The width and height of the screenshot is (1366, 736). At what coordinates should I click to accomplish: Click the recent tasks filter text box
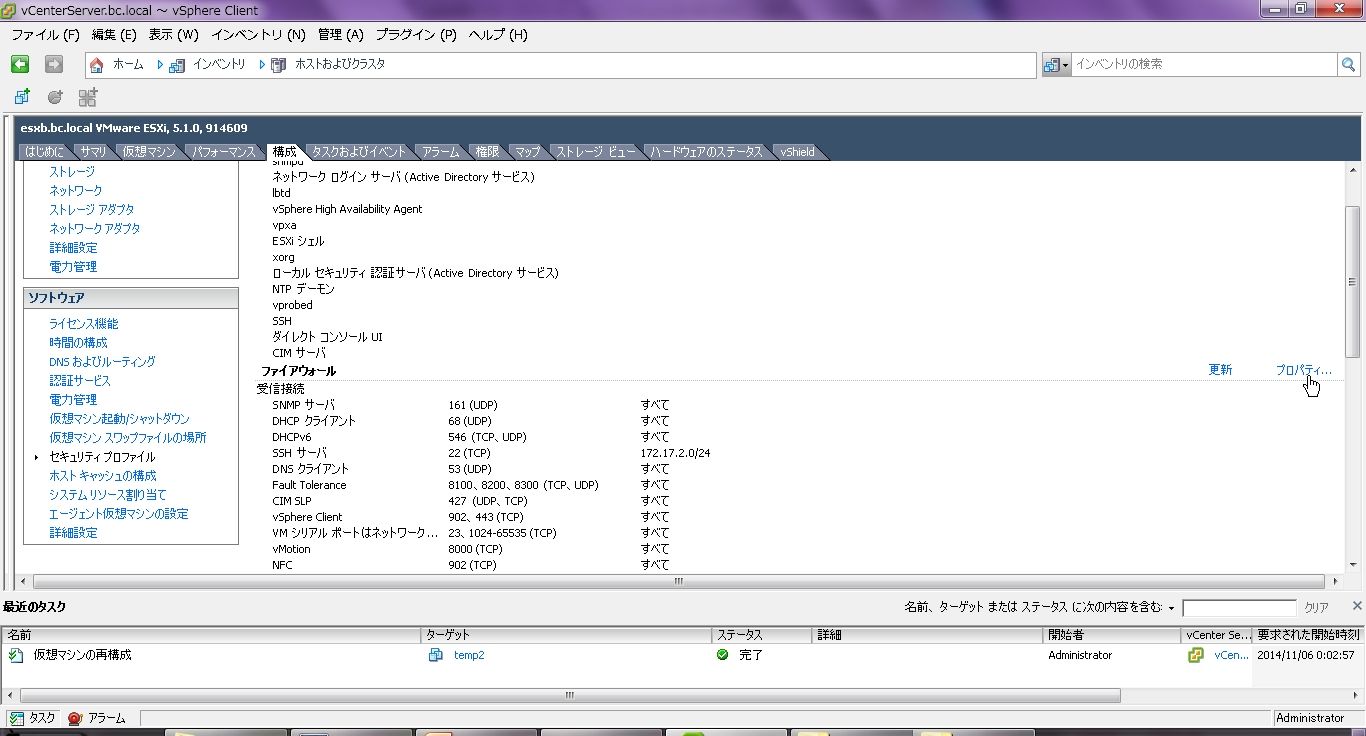[x=1239, y=608]
